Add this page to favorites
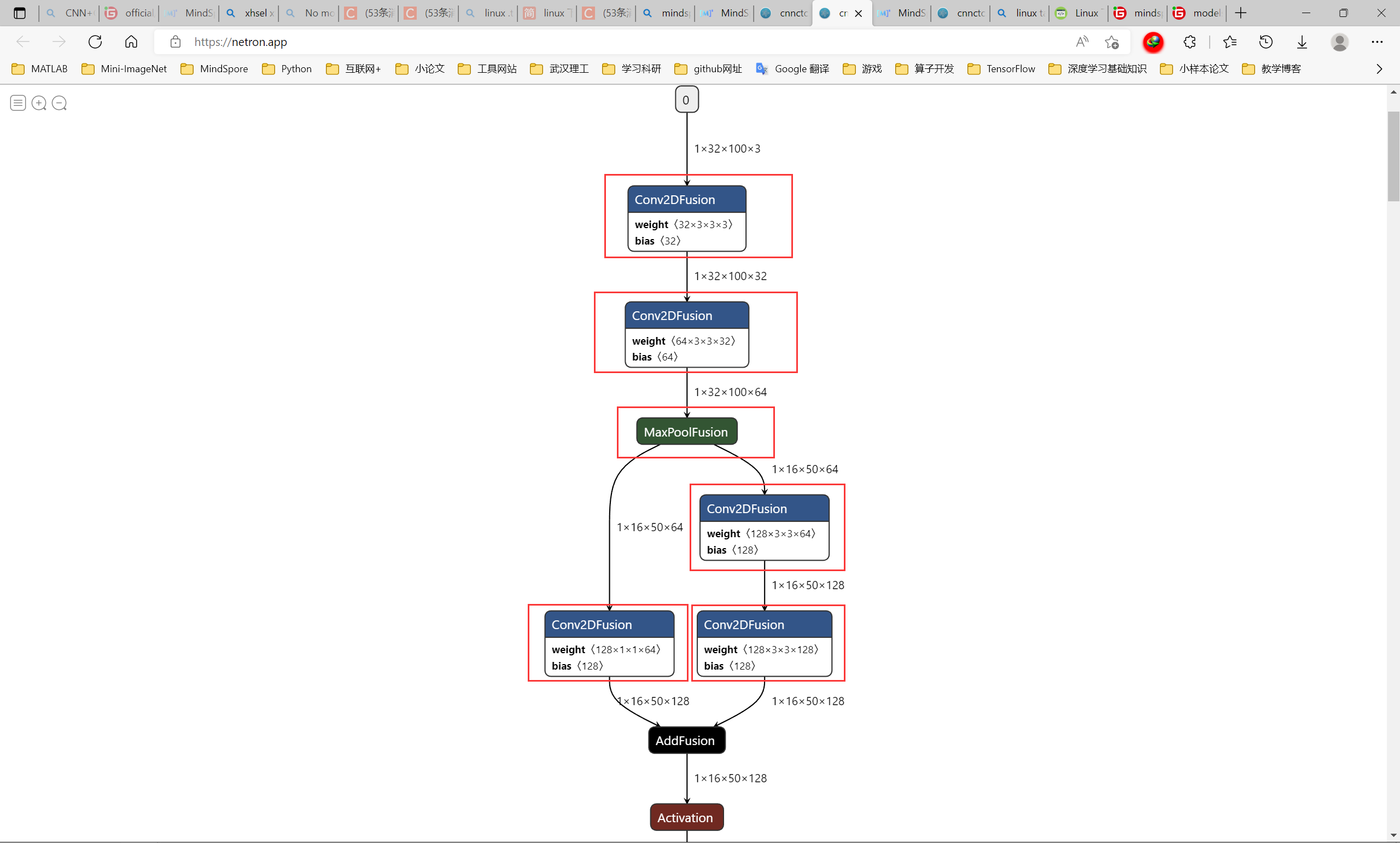The width and height of the screenshot is (1400, 843). pos(1112,42)
